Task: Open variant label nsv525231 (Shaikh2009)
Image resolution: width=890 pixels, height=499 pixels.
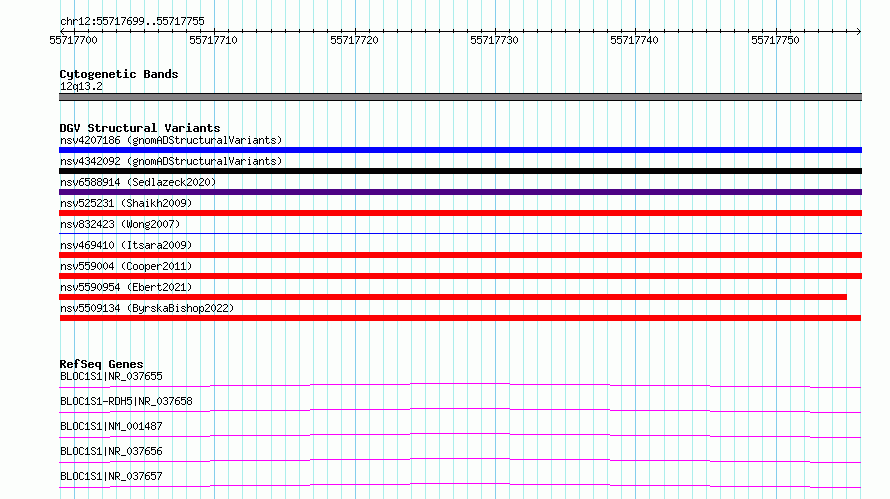Action: coord(126,203)
